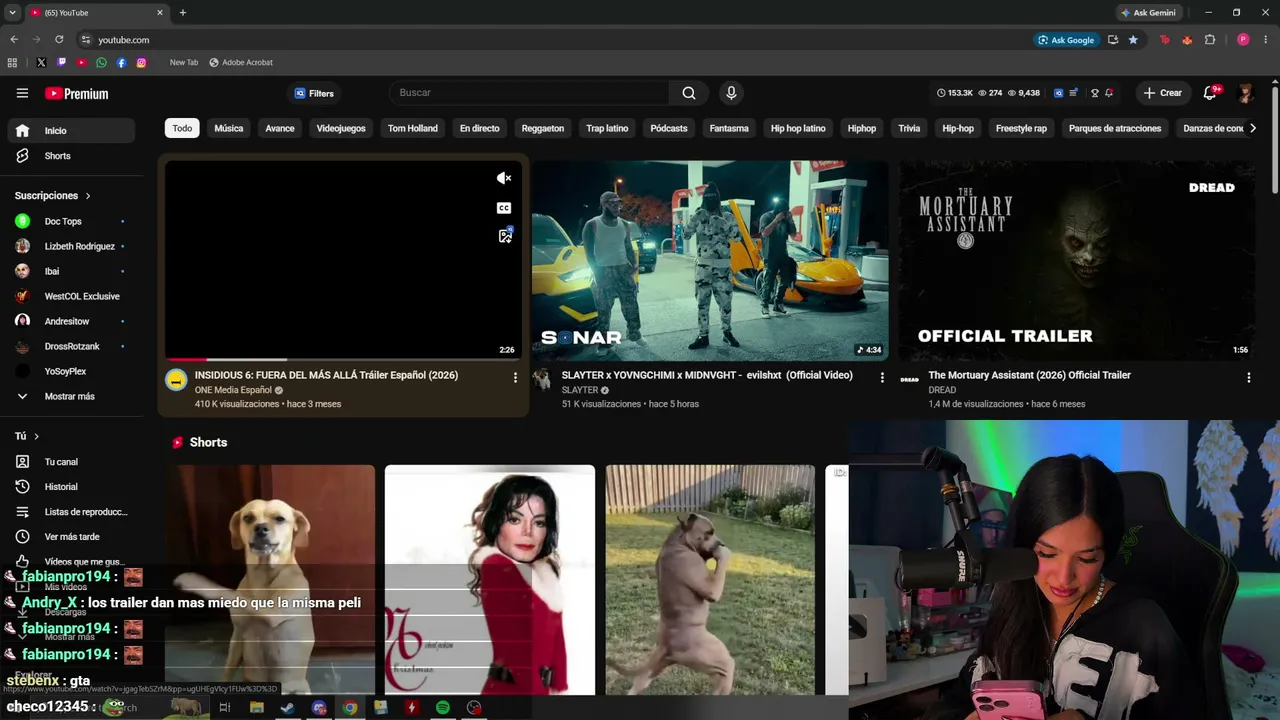Image resolution: width=1280 pixels, height=720 pixels.
Task: Open the Ibai channel subscription
Action: coord(70,271)
